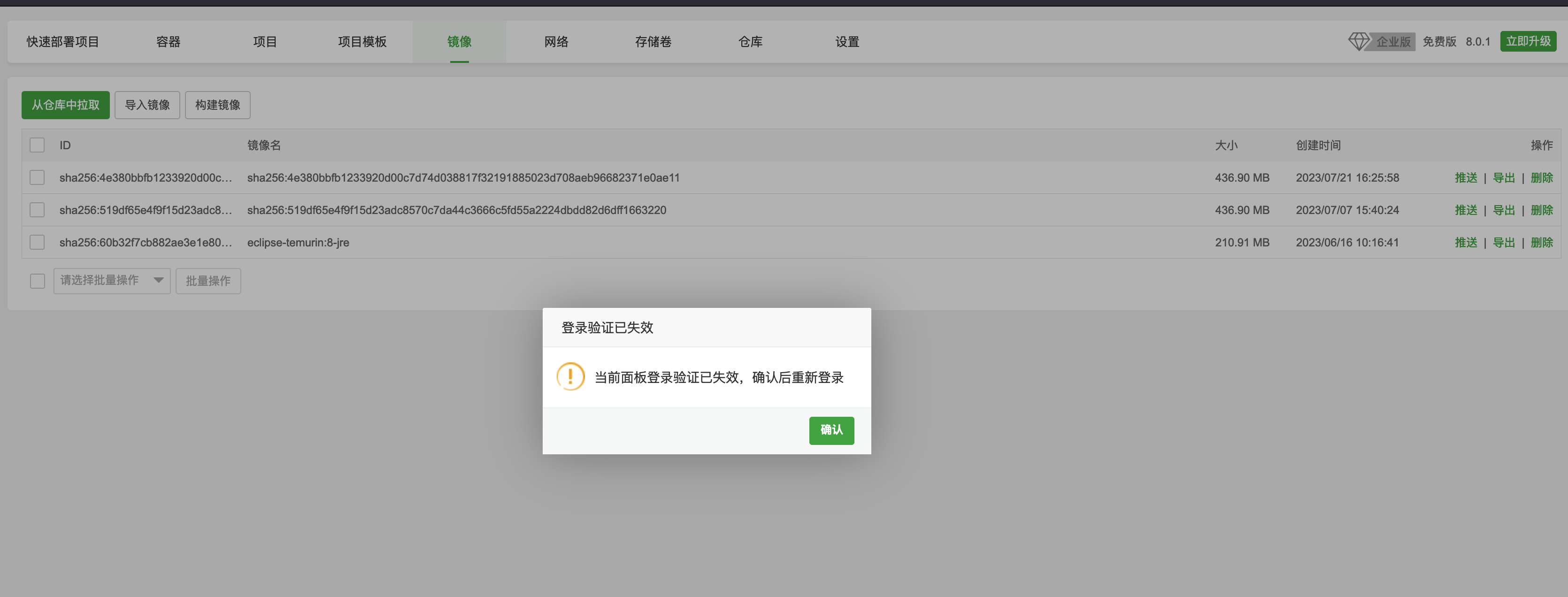Open the 请选择批量操作 dropdown
Viewport: 1568px width, 597px height.
pyautogui.click(x=112, y=281)
